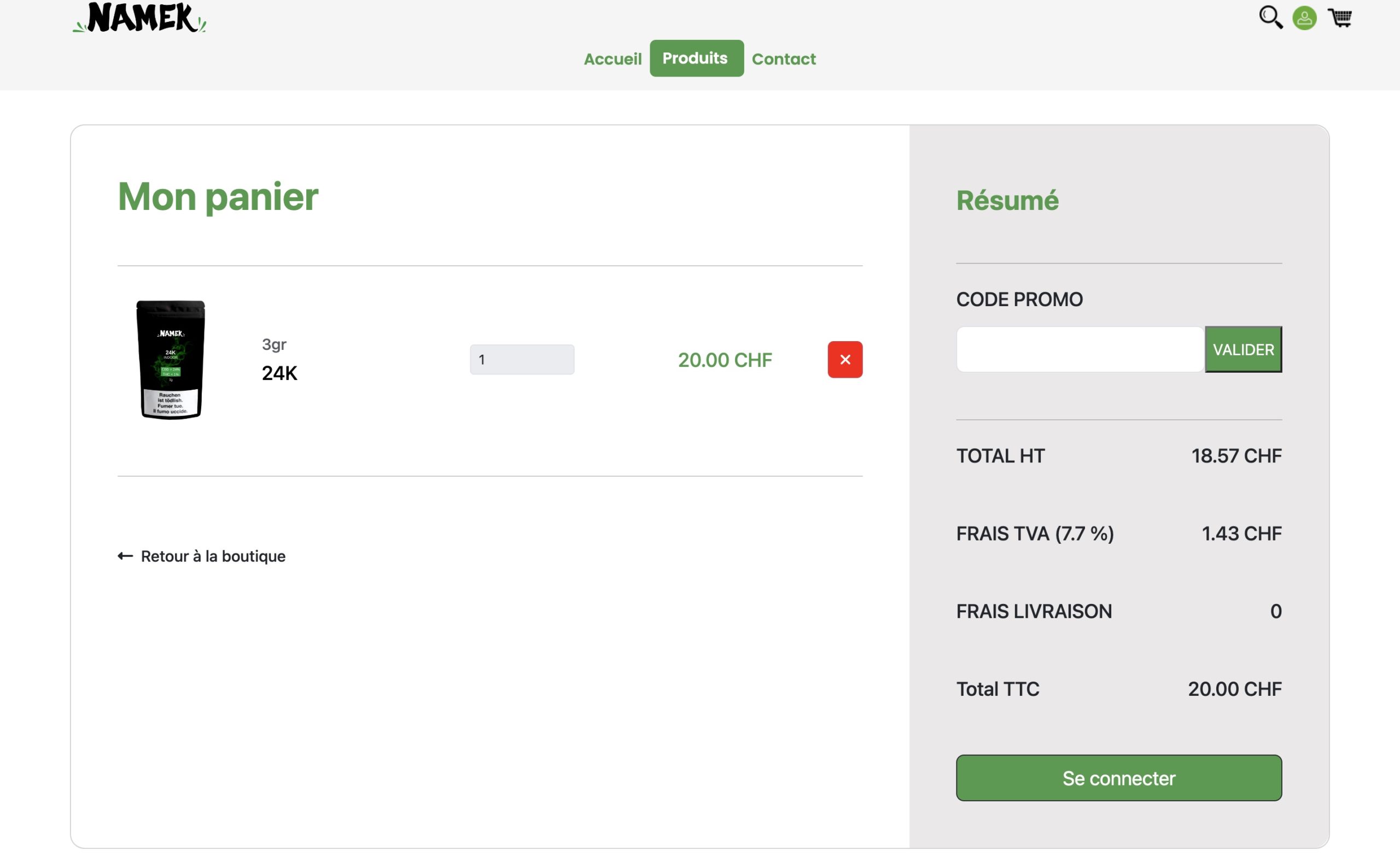Click the green user account icon

[1304, 17]
